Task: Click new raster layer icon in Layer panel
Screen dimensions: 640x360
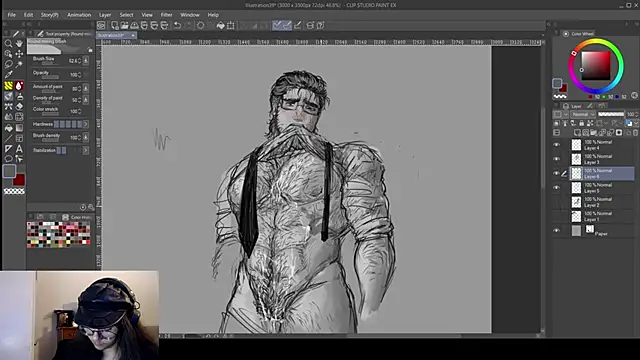Action: tap(577, 133)
